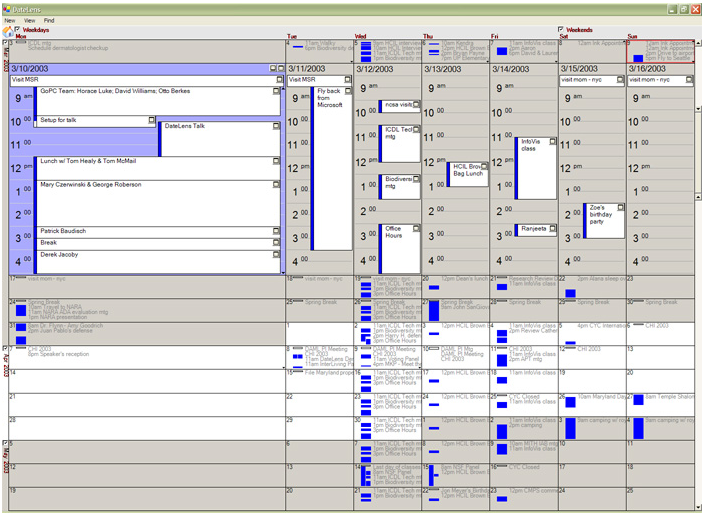The height and width of the screenshot is (517, 706).
Task: Open details icon for Lunch w/ Tom Healy
Action: [276, 161]
